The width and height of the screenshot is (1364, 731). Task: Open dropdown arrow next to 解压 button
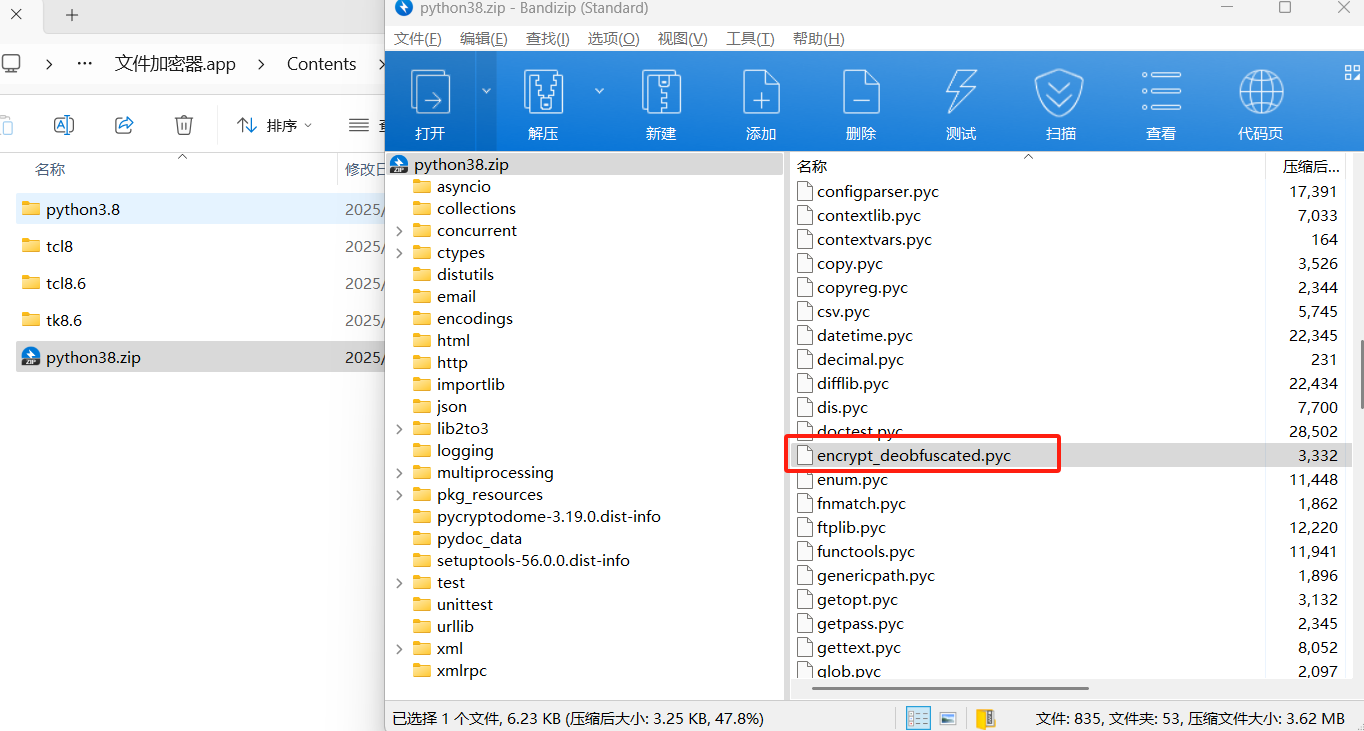[599, 91]
